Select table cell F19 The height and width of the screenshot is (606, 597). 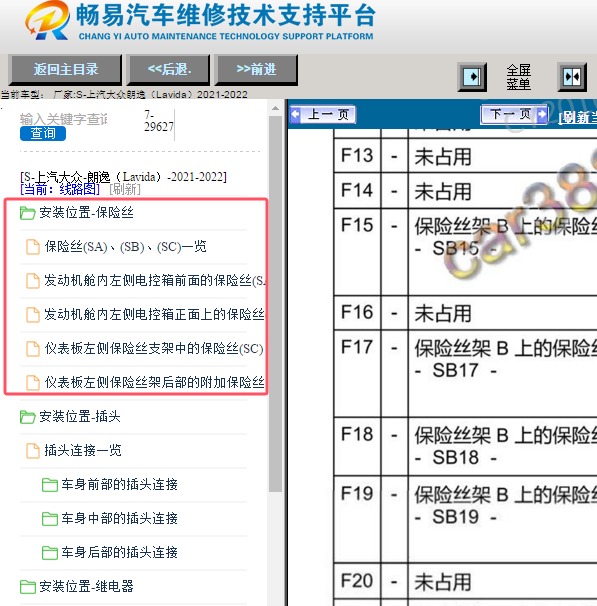(357, 519)
